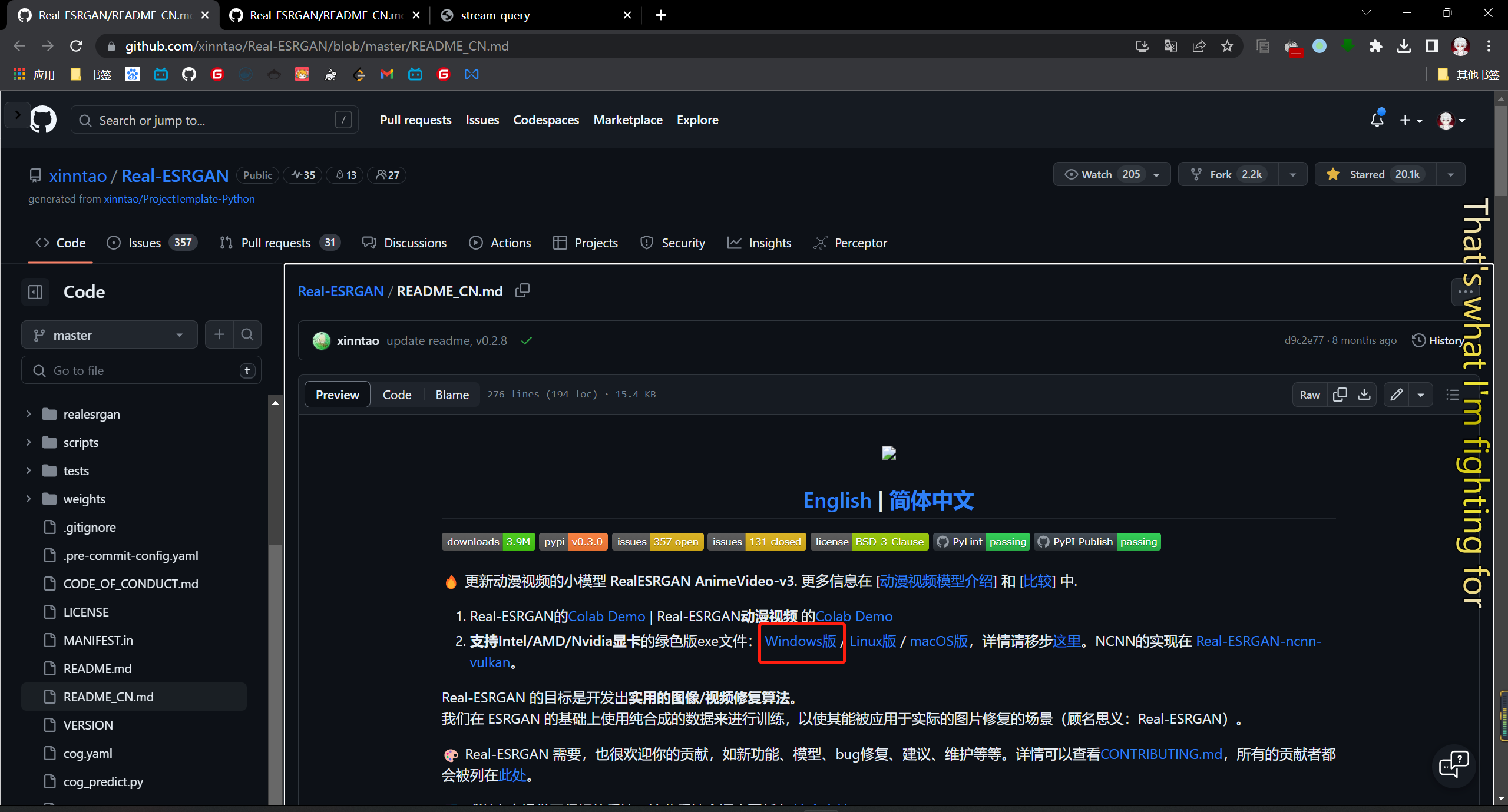Focus the Go to file input
The height and width of the screenshot is (812, 1508).
141,370
